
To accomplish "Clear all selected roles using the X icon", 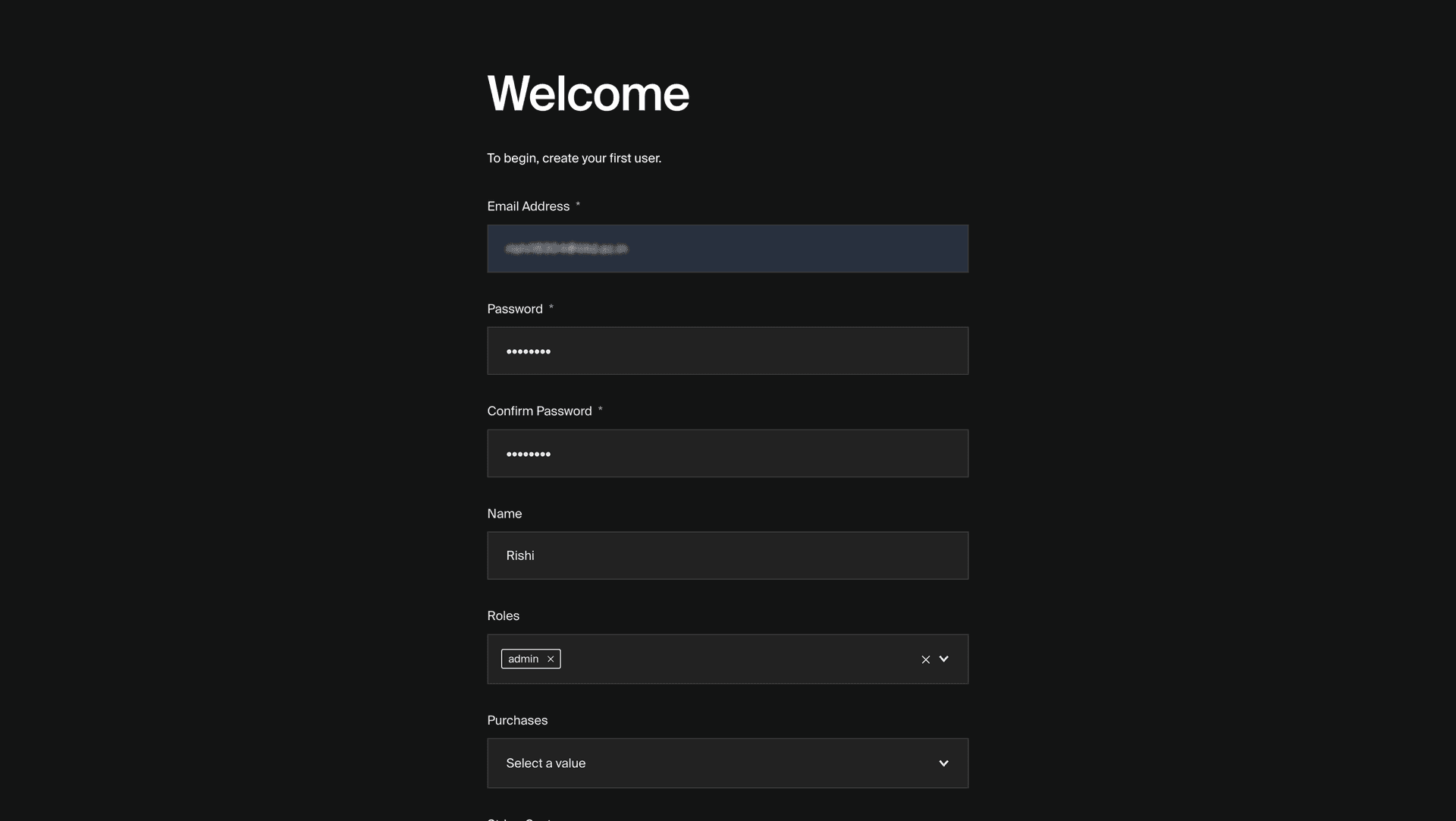I will (925, 659).
